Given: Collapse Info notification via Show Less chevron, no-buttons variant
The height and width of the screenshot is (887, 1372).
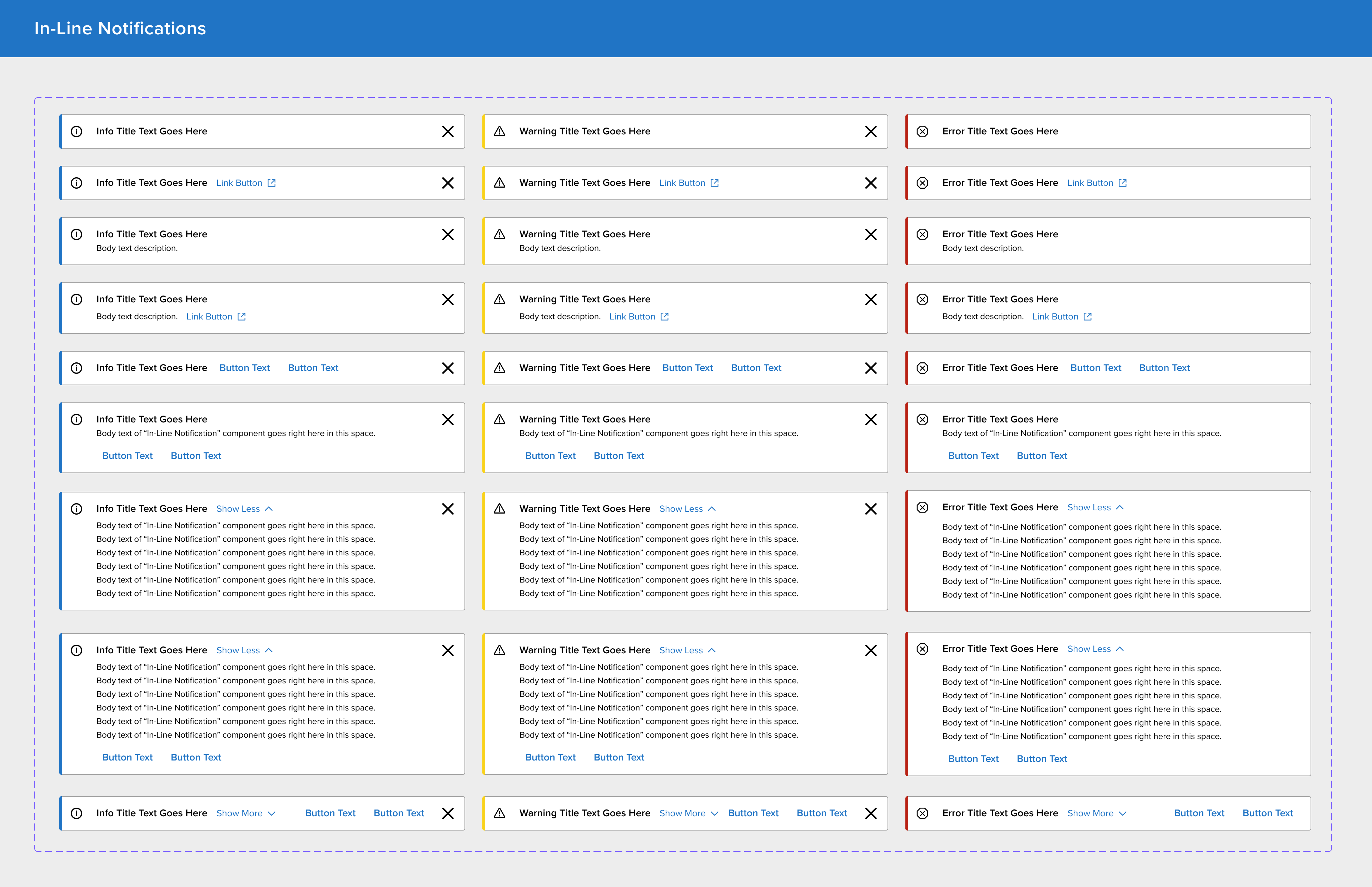Looking at the screenshot, I should [x=269, y=509].
